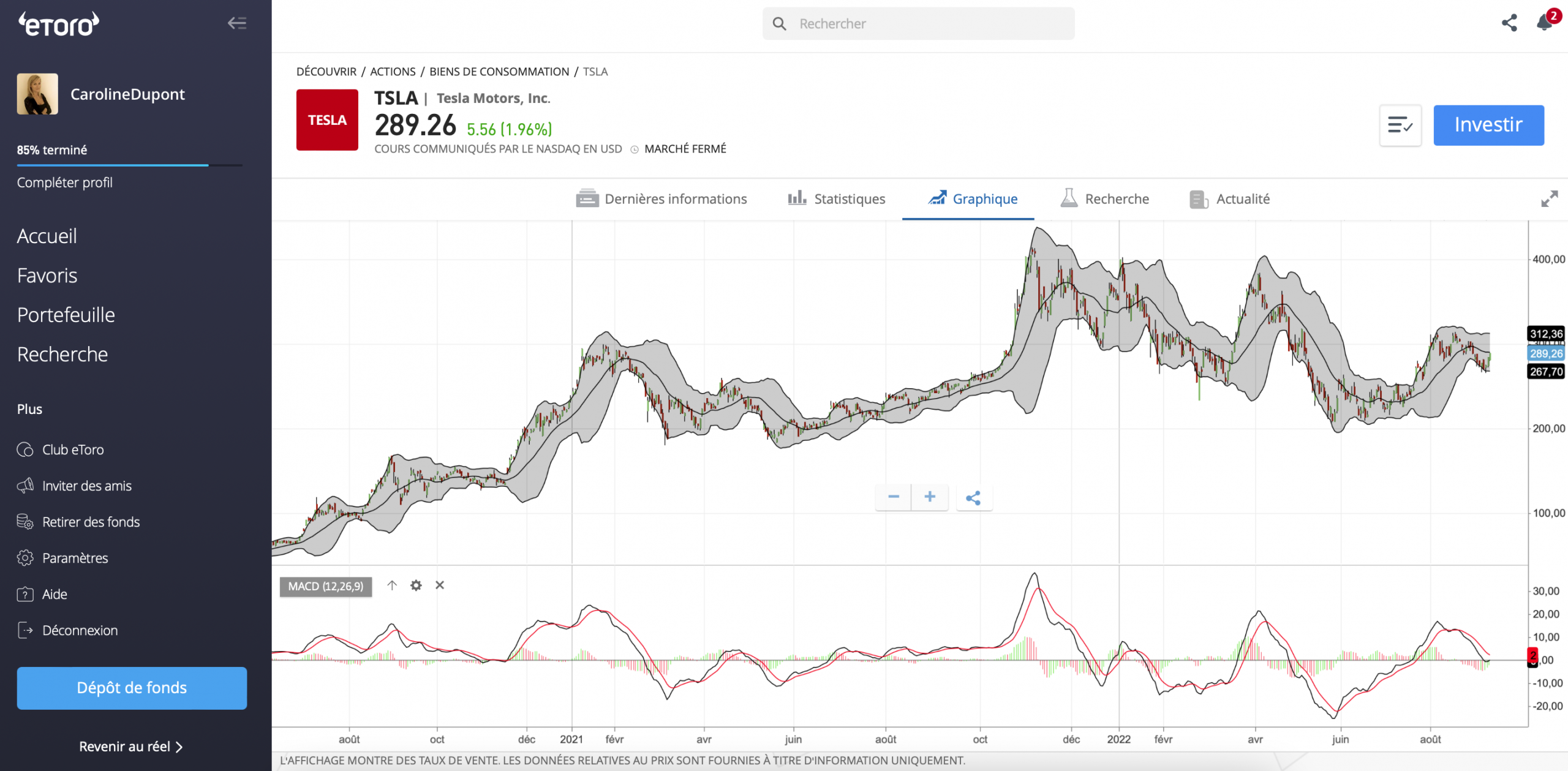The width and height of the screenshot is (1568, 771).
Task: Click the Investir button
Action: (1488, 126)
